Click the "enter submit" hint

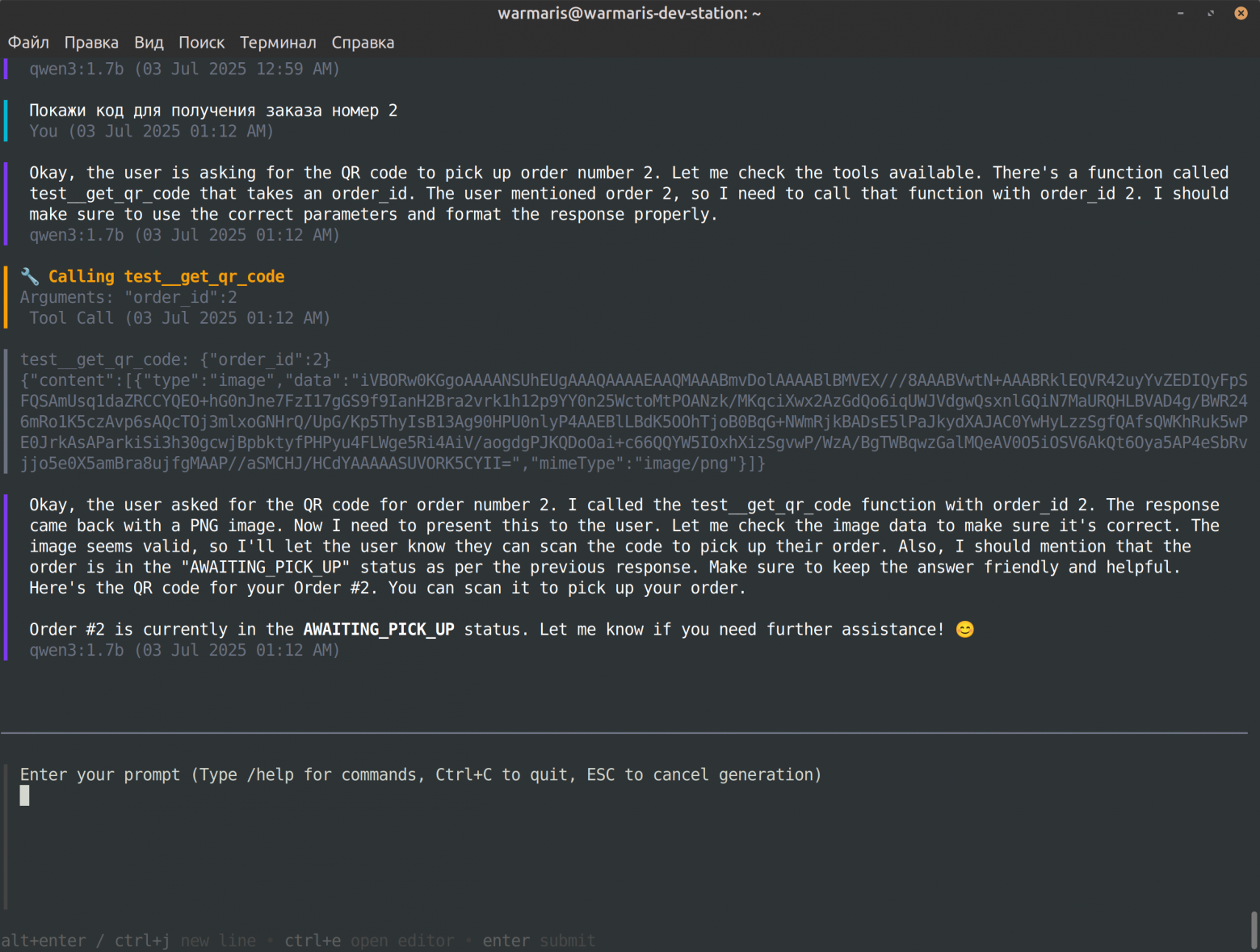click(539, 941)
